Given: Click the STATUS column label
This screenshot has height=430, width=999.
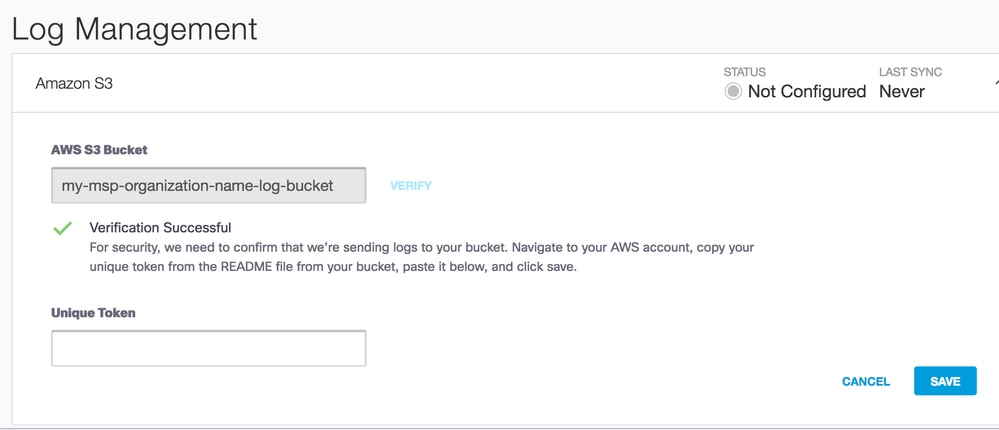Looking at the screenshot, I should (745, 72).
